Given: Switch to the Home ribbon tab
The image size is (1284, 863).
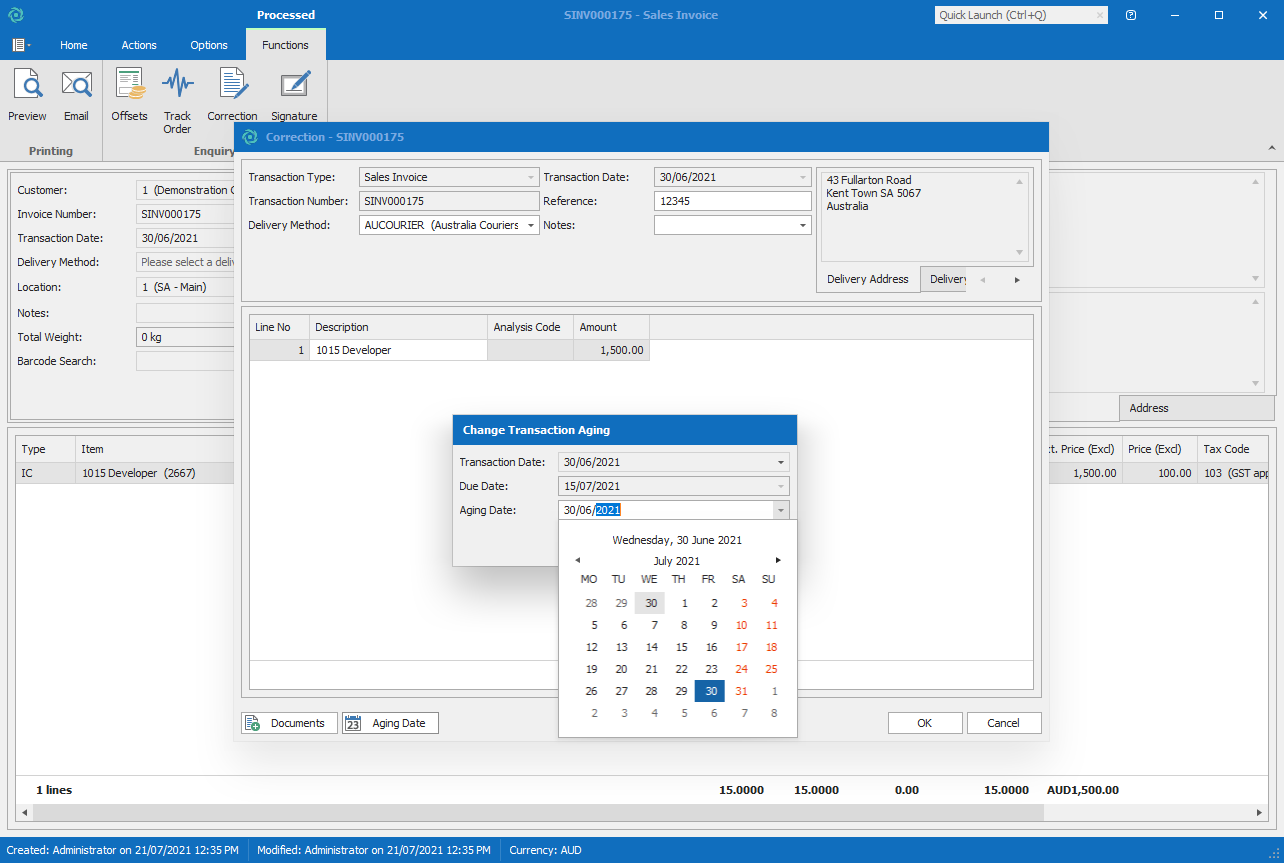Looking at the screenshot, I should pyautogui.click(x=73, y=45).
